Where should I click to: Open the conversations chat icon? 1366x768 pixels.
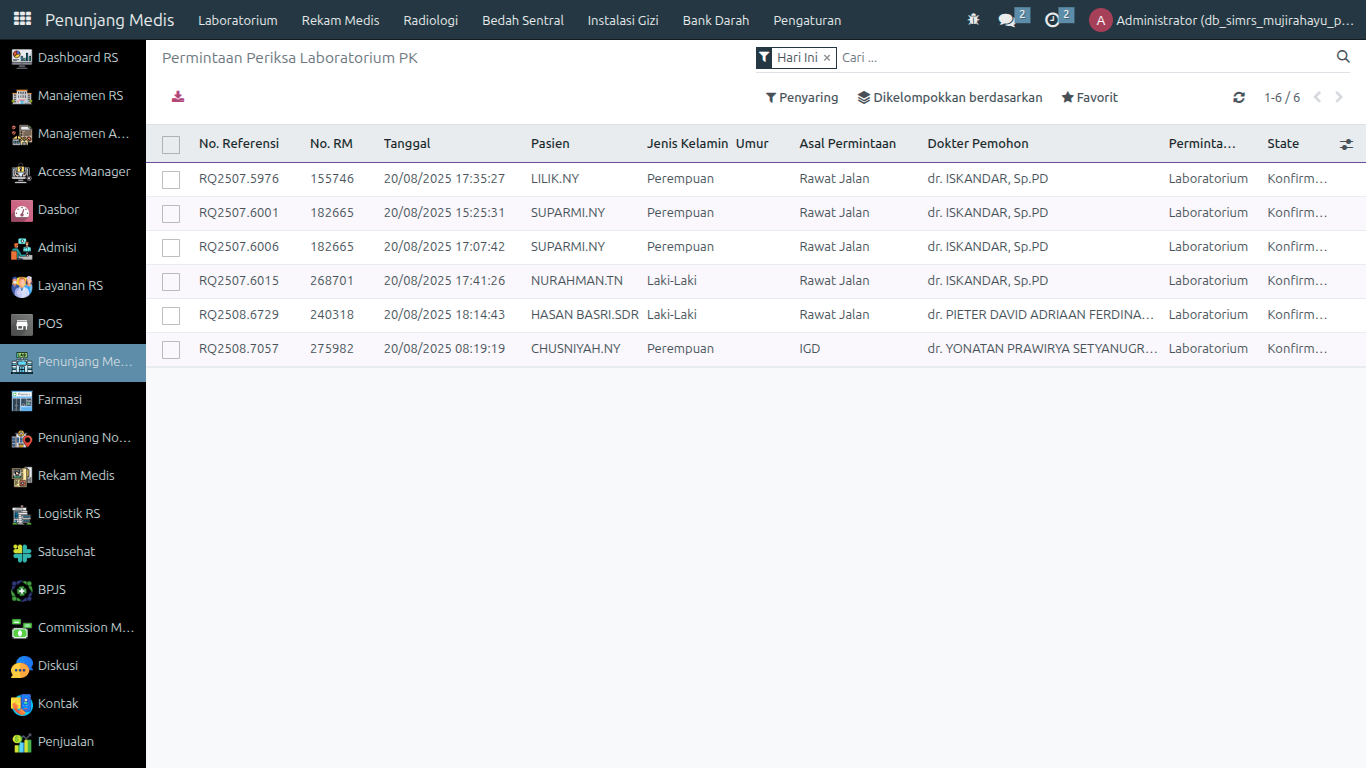(x=1007, y=20)
